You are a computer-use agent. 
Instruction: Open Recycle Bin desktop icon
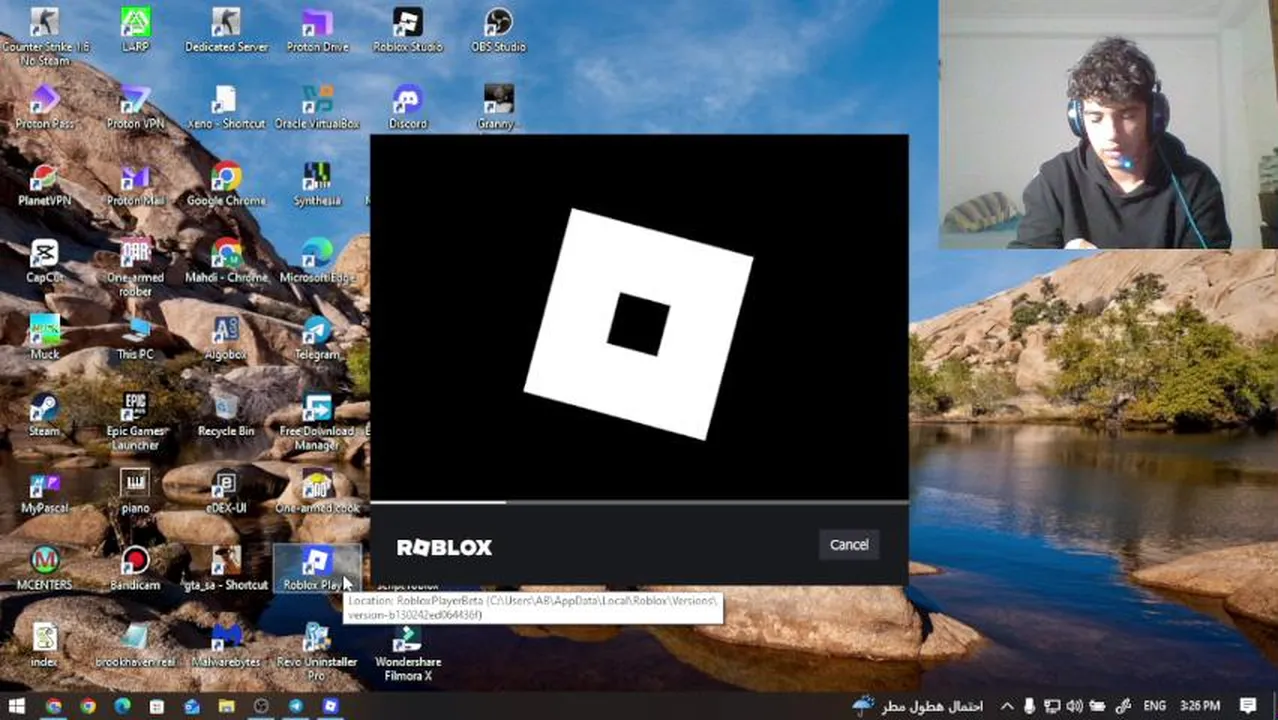pos(226,414)
